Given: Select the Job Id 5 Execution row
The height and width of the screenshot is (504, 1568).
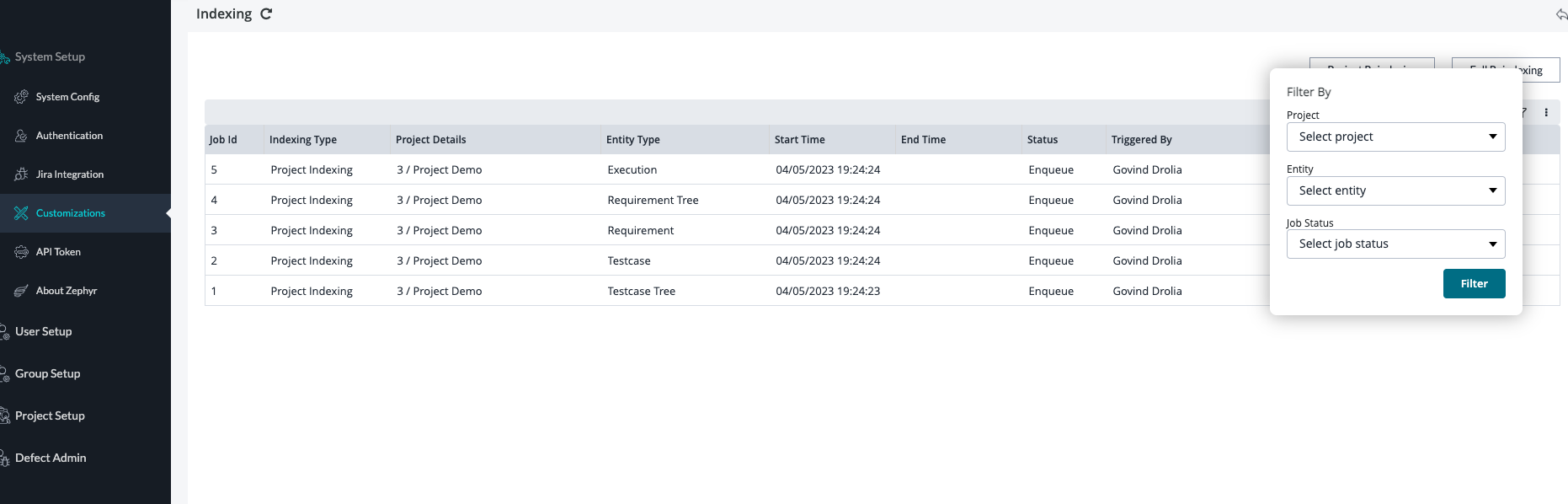Looking at the screenshot, I should 632,169.
